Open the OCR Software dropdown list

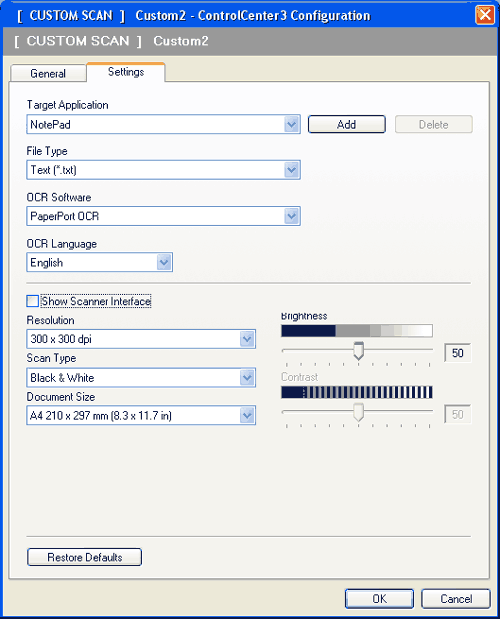pyautogui.click(x=291, y=216)
